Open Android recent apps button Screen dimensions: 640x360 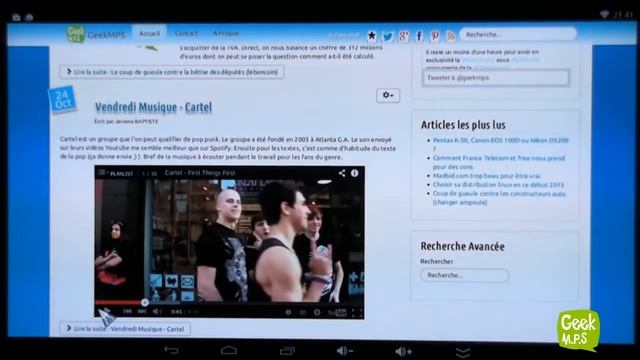287,351
